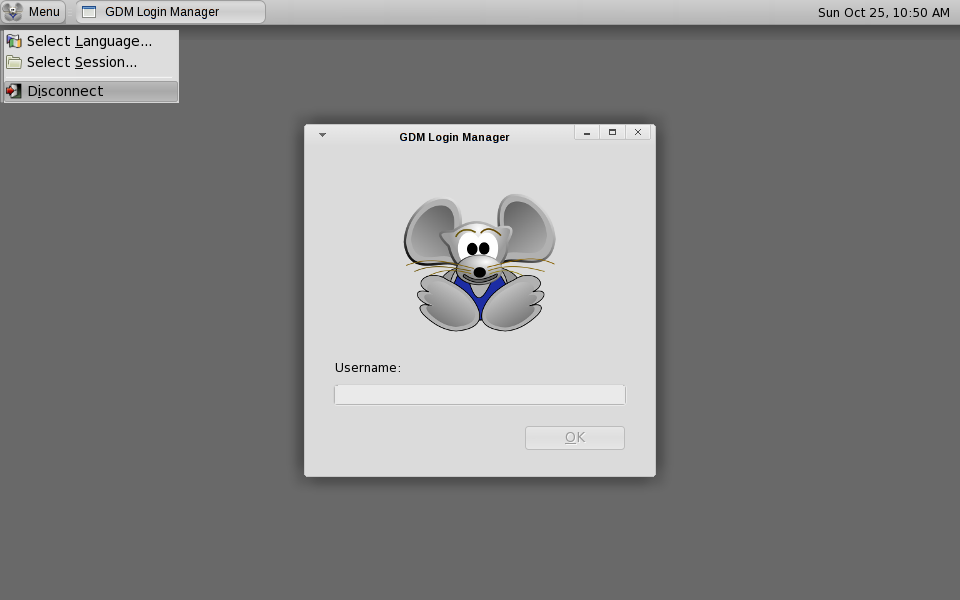
Task: Focus the Username input field
Action: click(x=480, y=395)
